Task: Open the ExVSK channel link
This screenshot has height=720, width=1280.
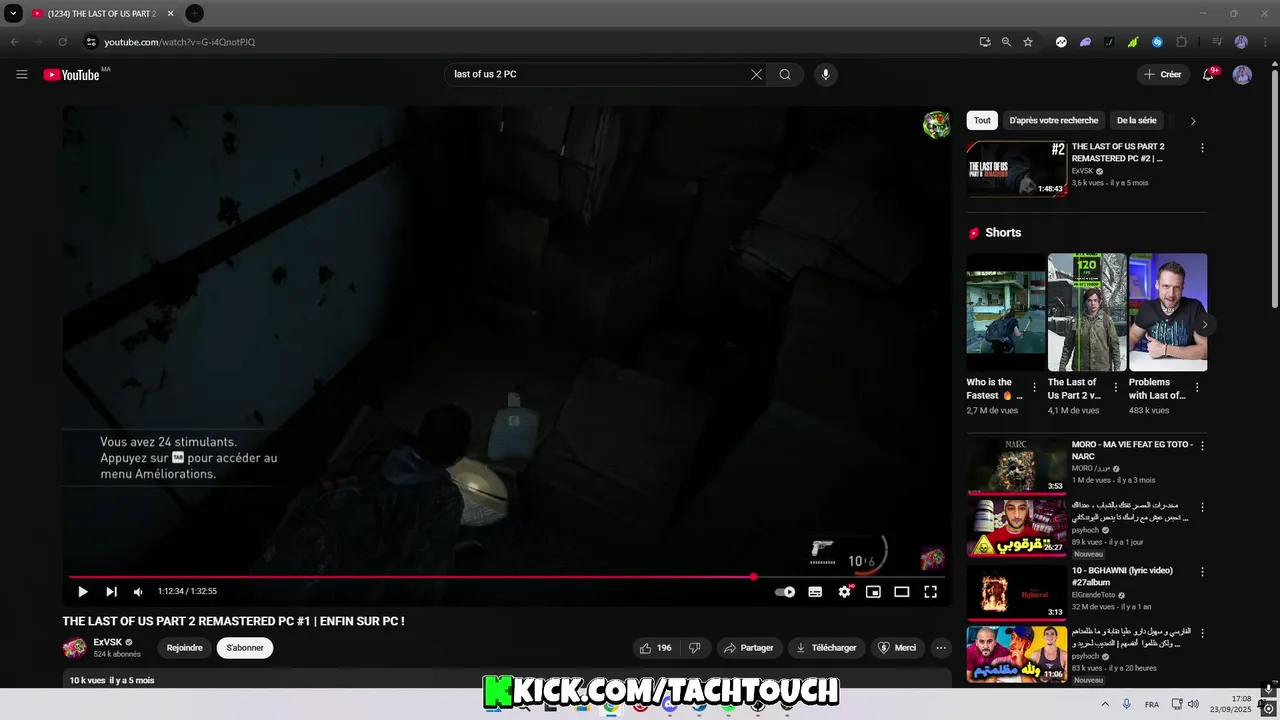Action: pyautogui.click(x=108, y=642)
